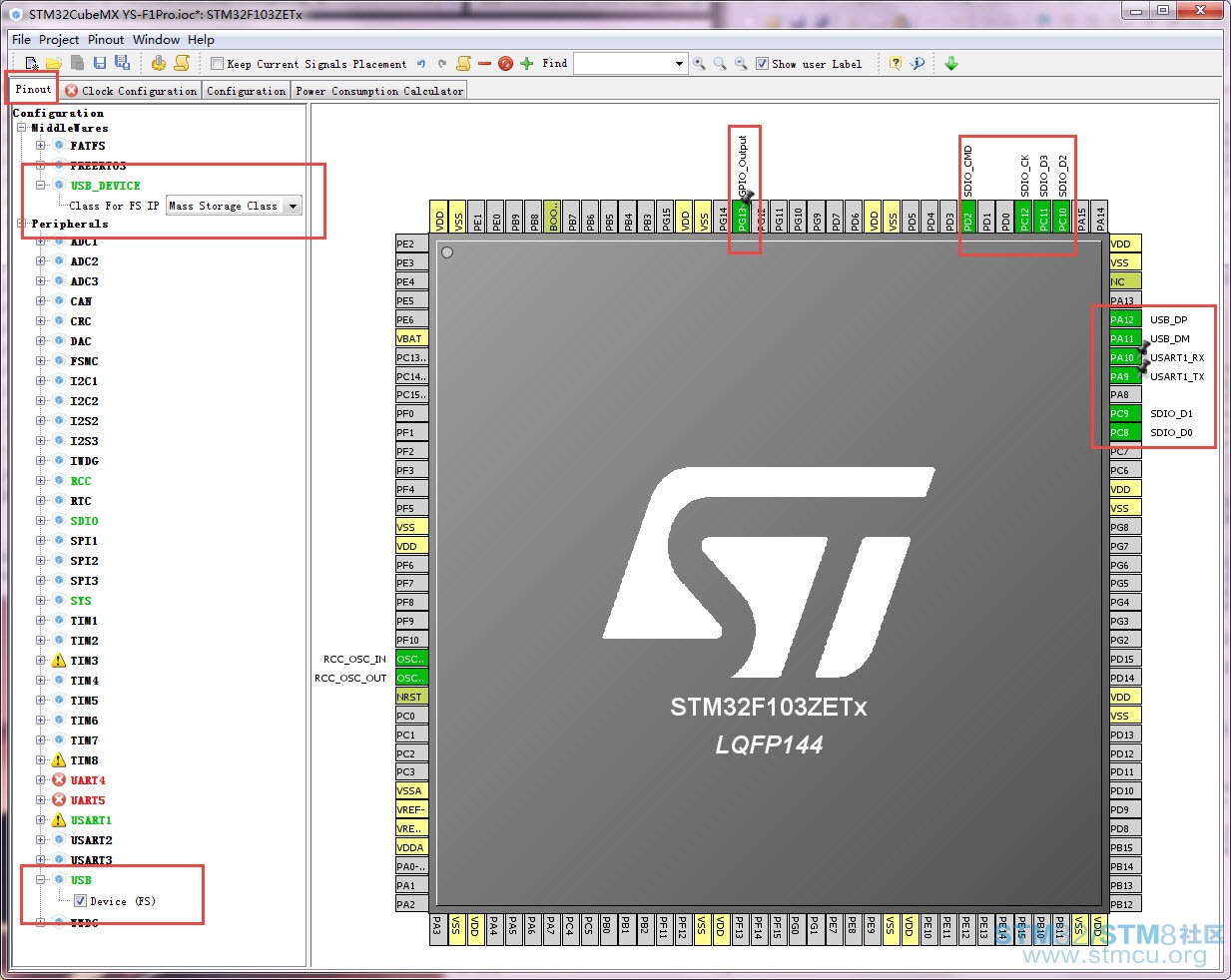This screenshot has height=980, width=1231.
Task: Click pin PA10 labeled USART1_RX
Action: click(x=1125, y=357)
